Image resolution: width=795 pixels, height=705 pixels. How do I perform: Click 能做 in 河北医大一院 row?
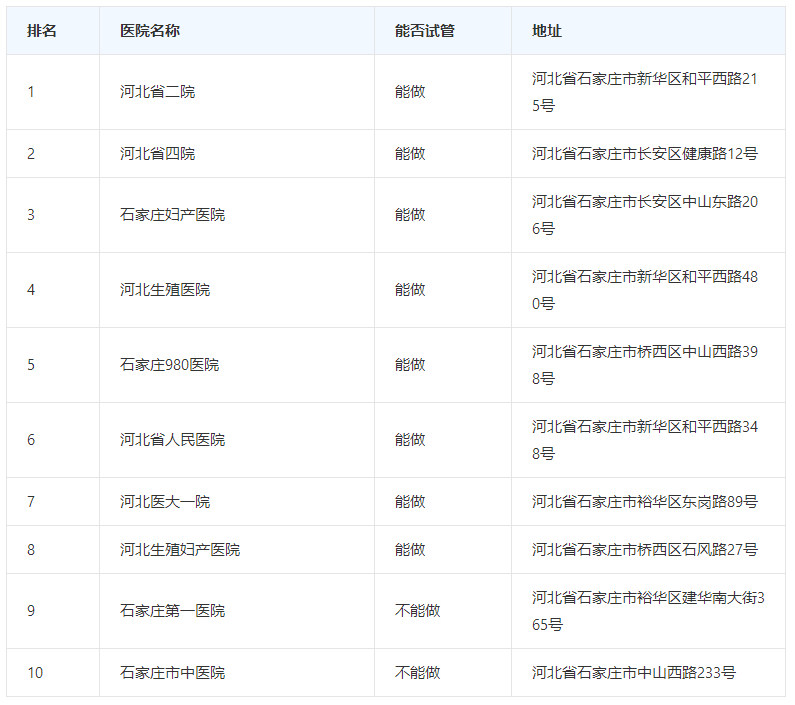click(410, 502)
